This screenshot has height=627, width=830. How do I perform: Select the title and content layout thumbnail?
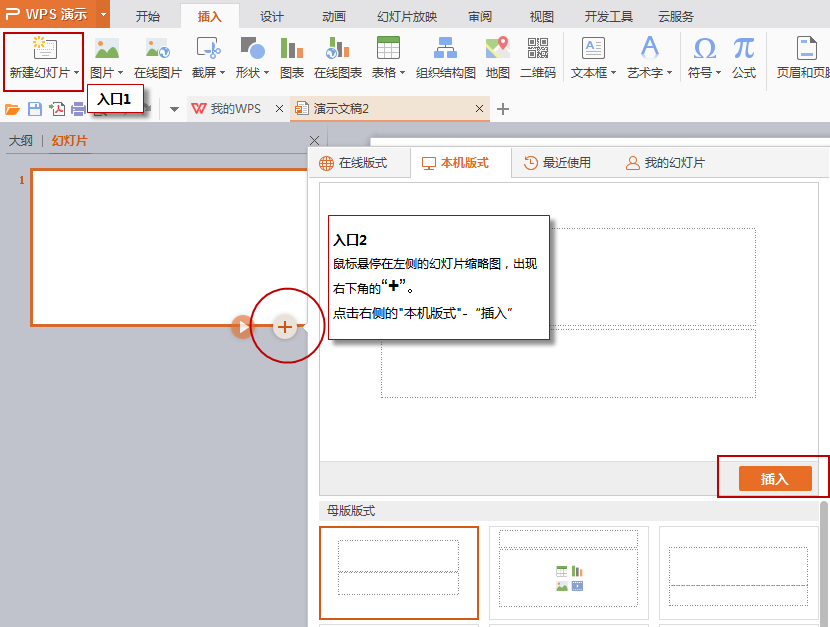[x=569, y=573]
